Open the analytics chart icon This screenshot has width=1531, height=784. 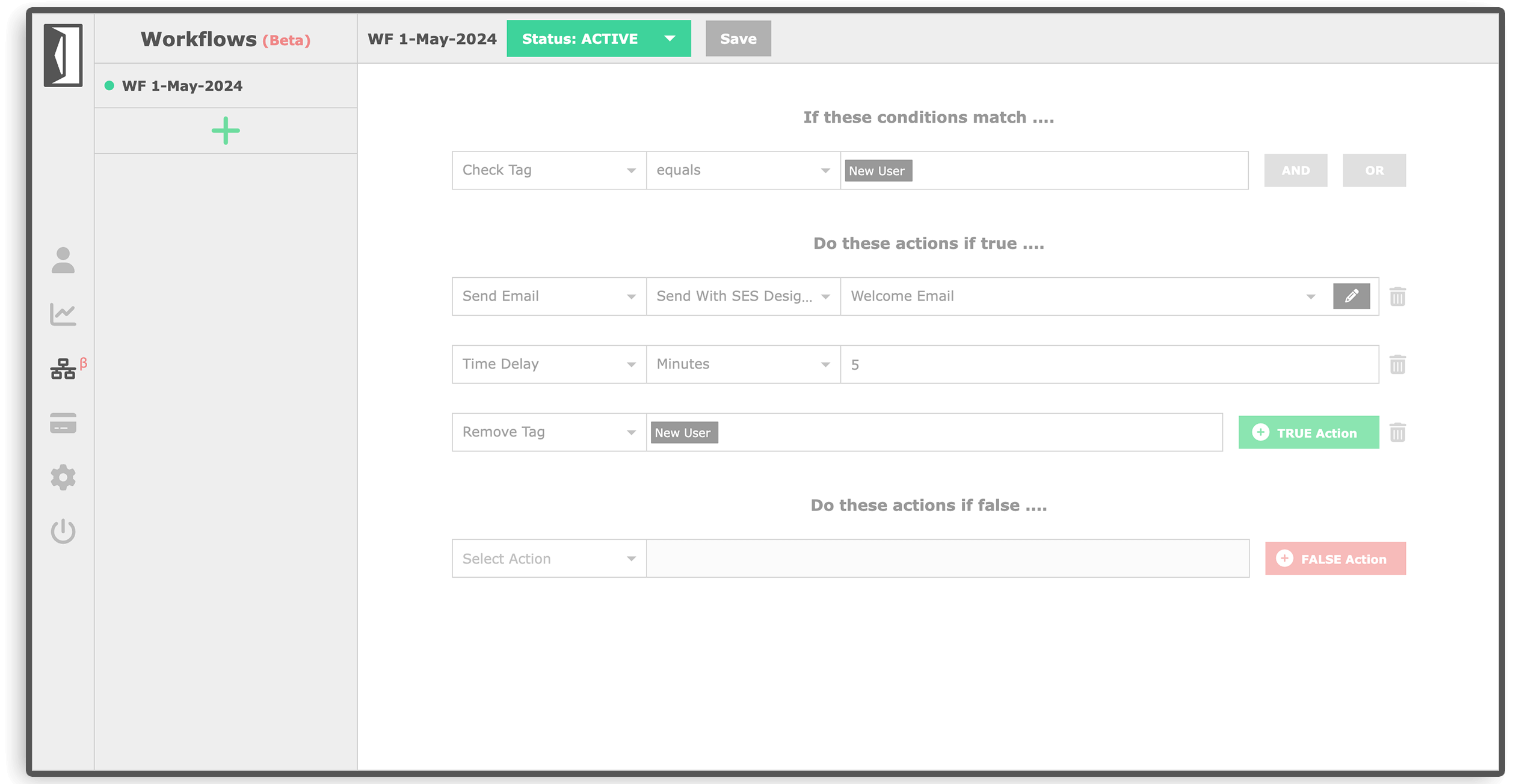[64, 314]
